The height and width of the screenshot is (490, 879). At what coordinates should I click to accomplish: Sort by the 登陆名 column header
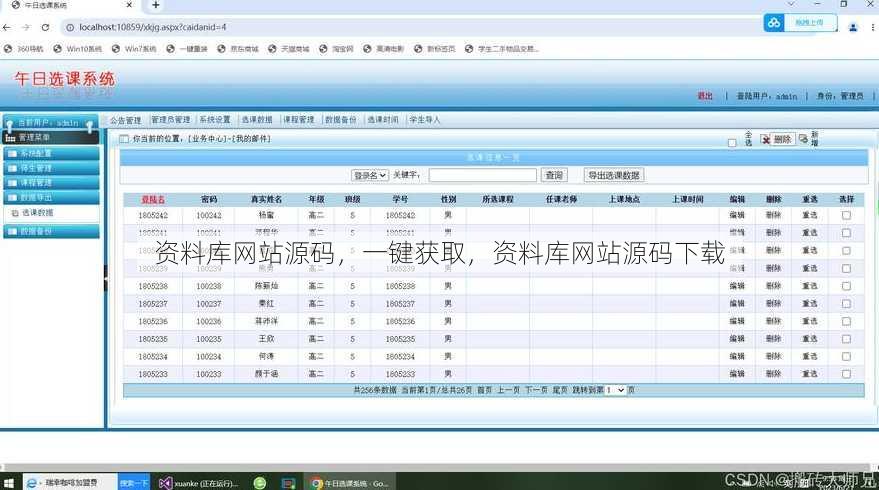(153, 200)
